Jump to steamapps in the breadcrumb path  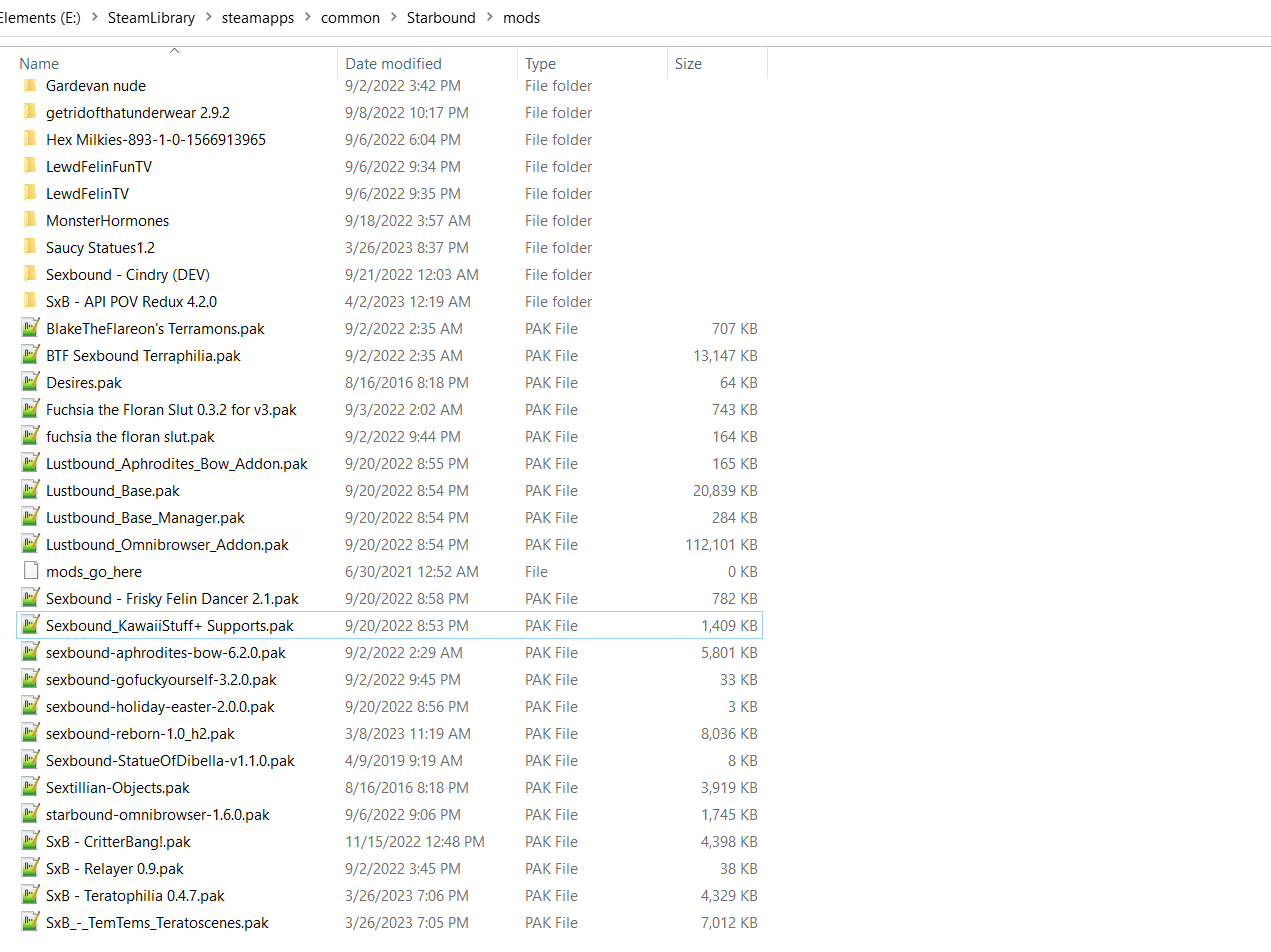pos(258,17)
